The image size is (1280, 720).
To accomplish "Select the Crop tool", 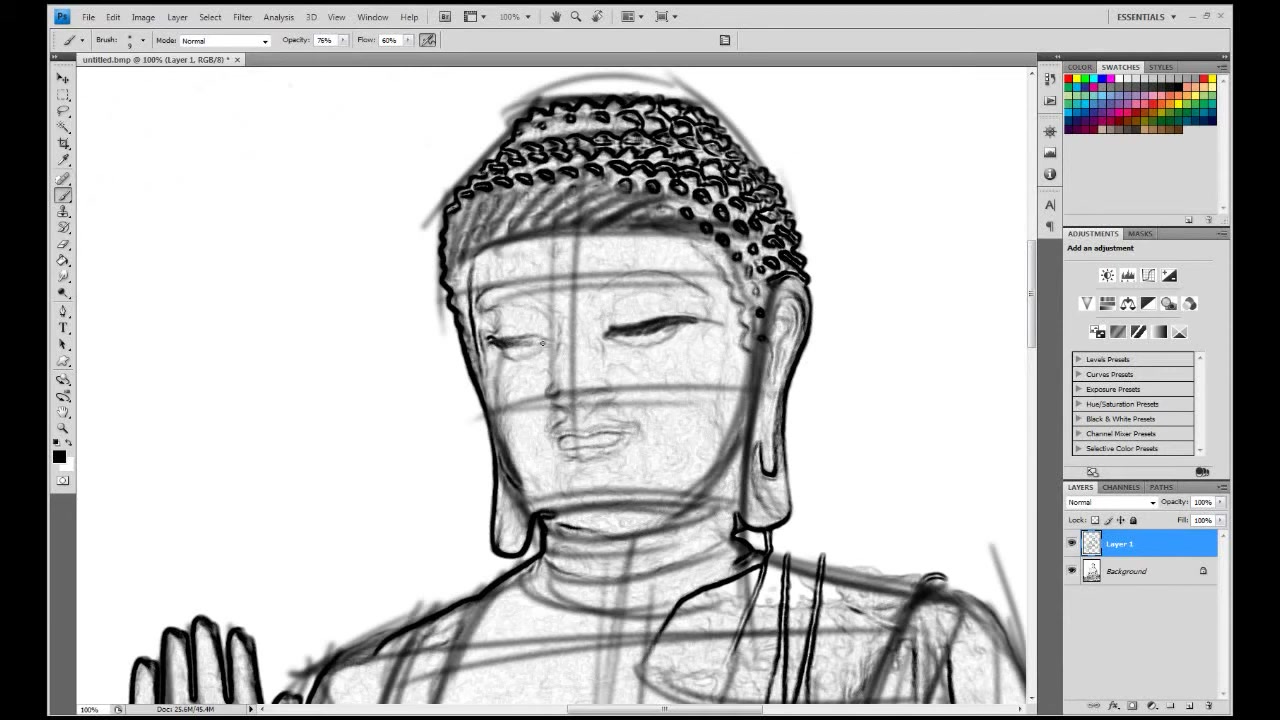I will point(63,144).
